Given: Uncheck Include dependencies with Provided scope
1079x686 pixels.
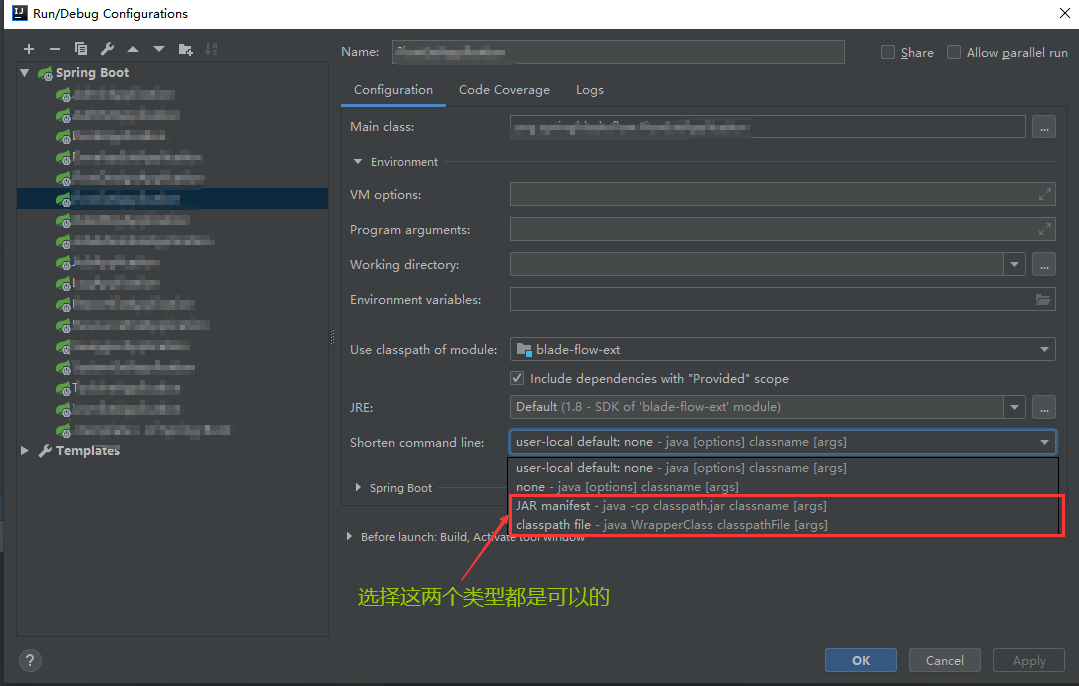Looking at the screenshot, I should (x=517, y=378).
